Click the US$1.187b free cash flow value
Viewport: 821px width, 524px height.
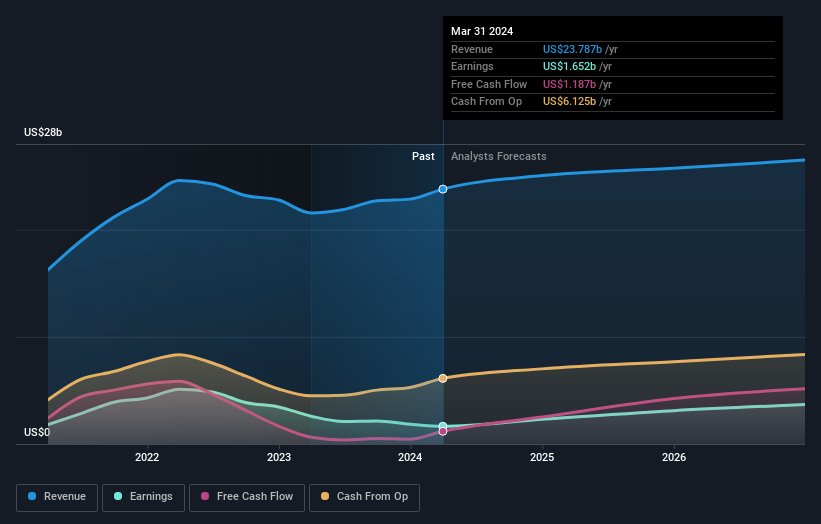569,84
